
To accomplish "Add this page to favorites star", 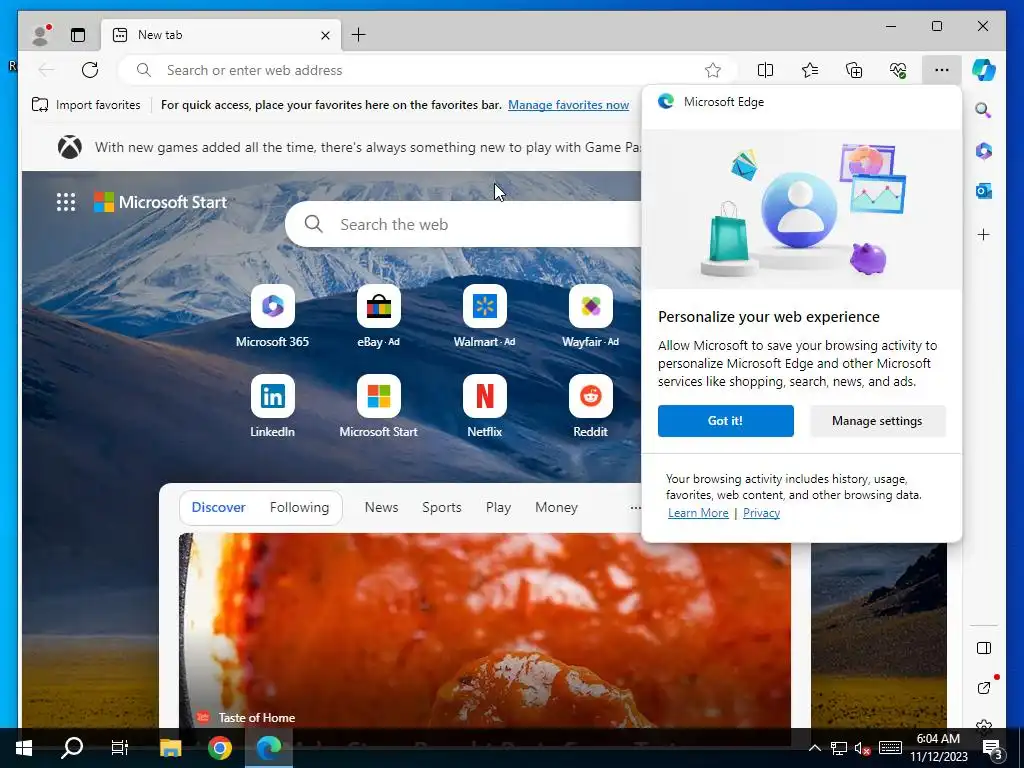I will pyautogui.click(x=712, y=70).
